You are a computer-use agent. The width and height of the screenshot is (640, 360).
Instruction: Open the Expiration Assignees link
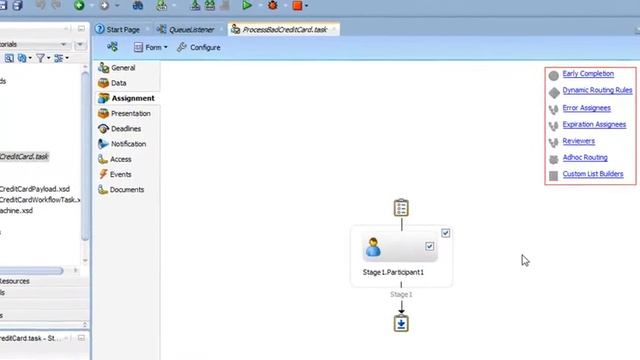pos(594,124)
